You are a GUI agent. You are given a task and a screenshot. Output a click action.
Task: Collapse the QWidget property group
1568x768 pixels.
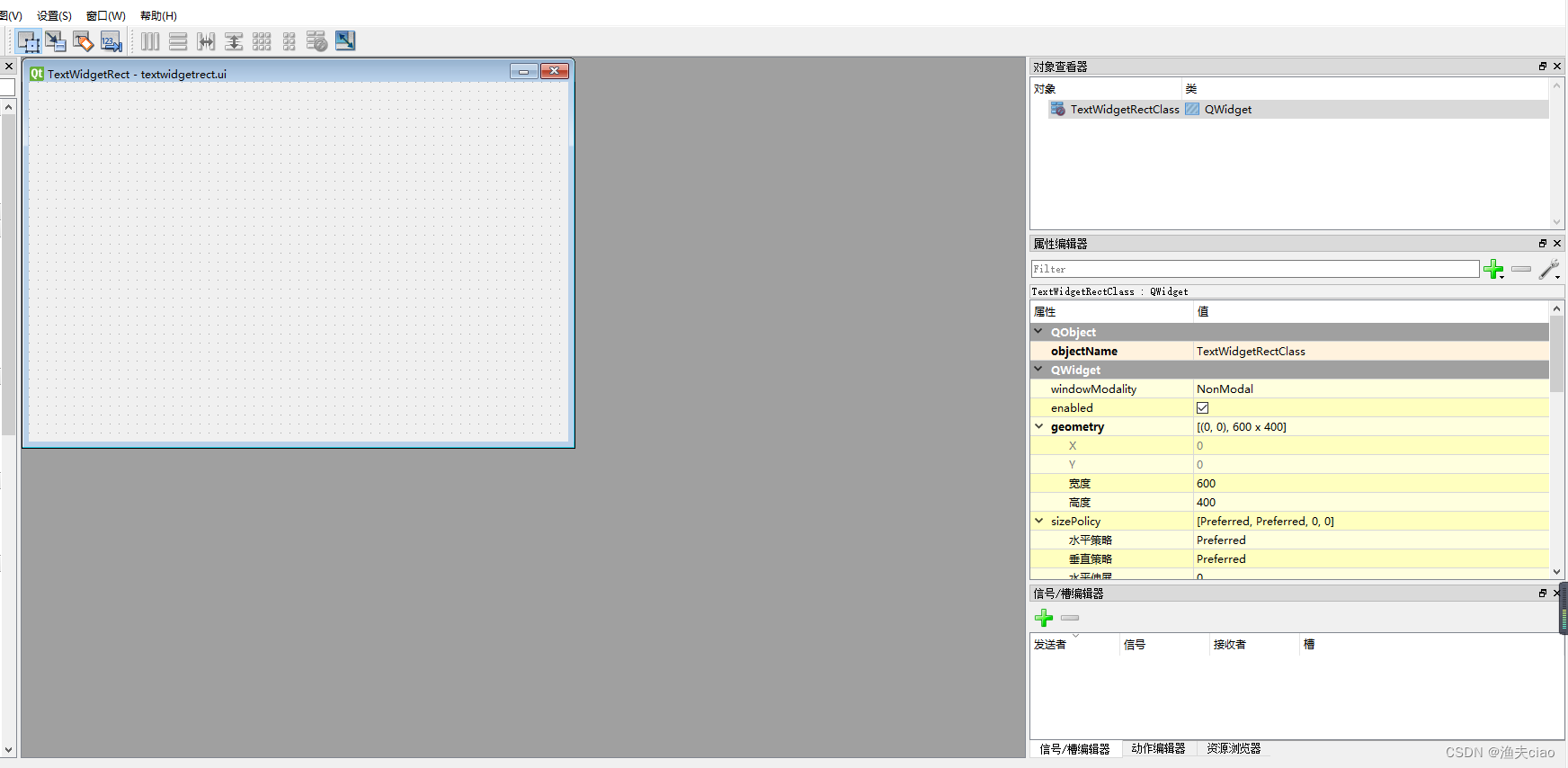(1038, 370)
